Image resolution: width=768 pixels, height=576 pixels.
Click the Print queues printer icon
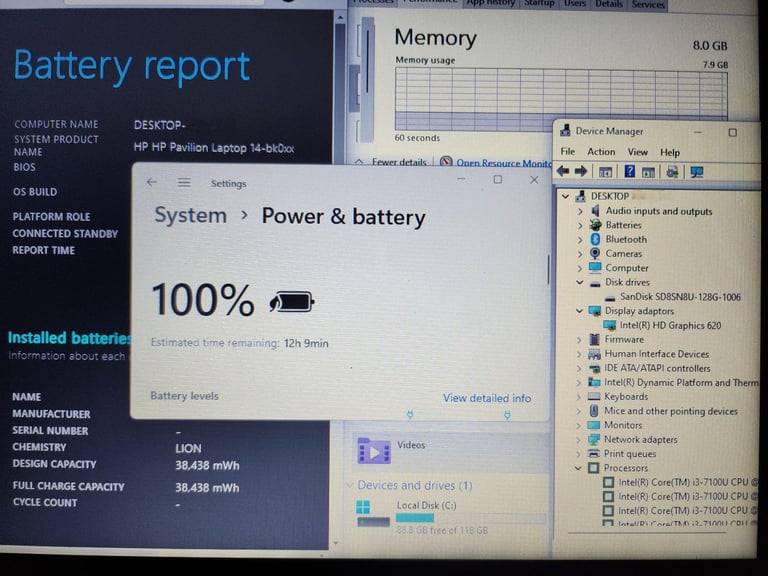[594, 454]
